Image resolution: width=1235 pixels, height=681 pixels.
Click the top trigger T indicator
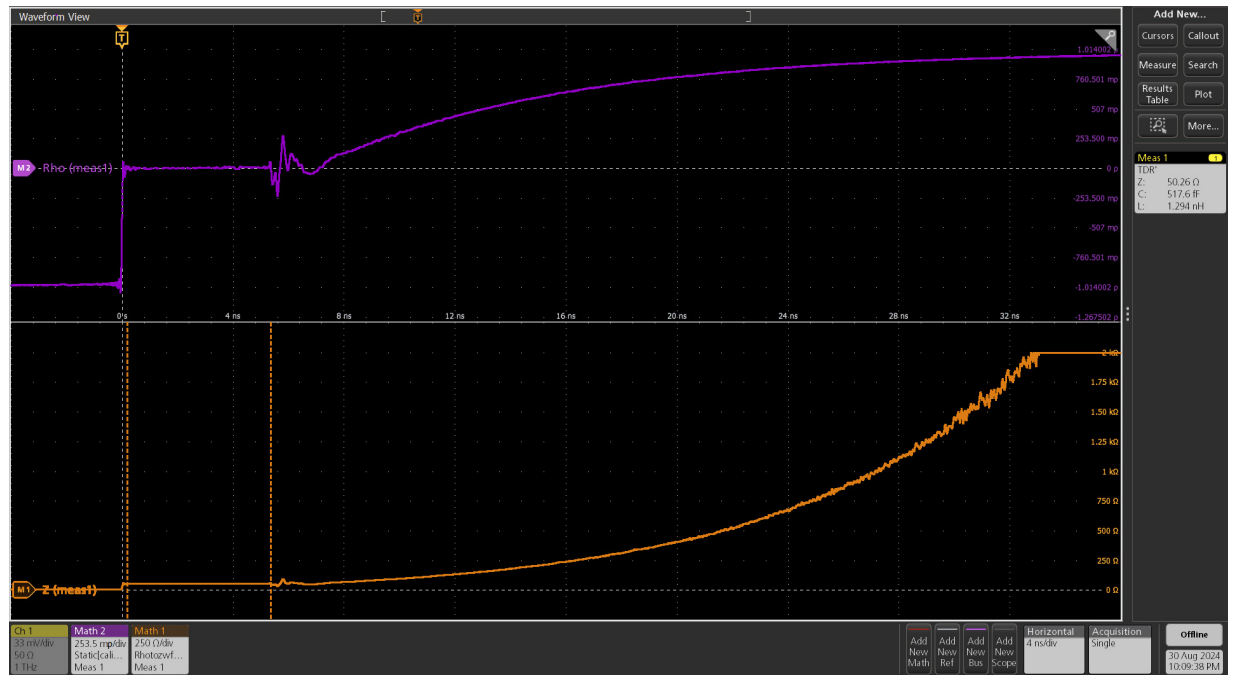pyautogui.click(x=418, y=16)
